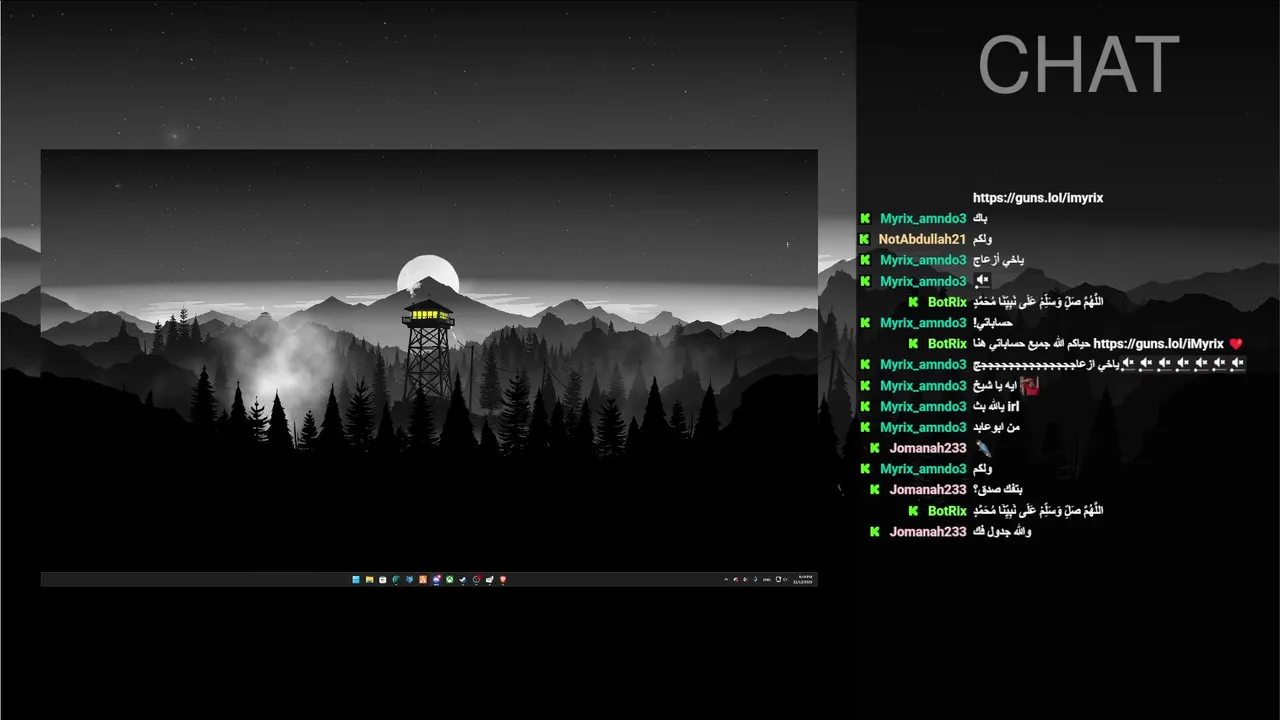Launch Microsoft Store from the taskbar

pos(383,579)
